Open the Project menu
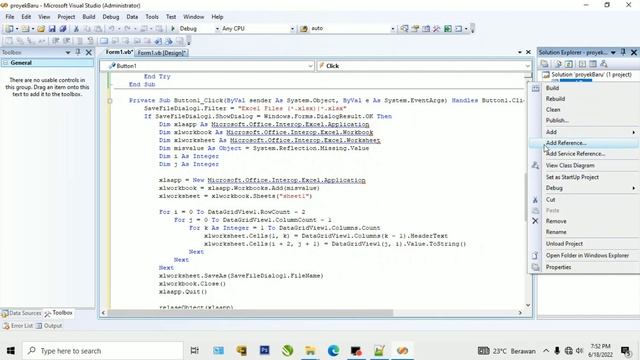This screenshot has width=640, height=360. 66,17
